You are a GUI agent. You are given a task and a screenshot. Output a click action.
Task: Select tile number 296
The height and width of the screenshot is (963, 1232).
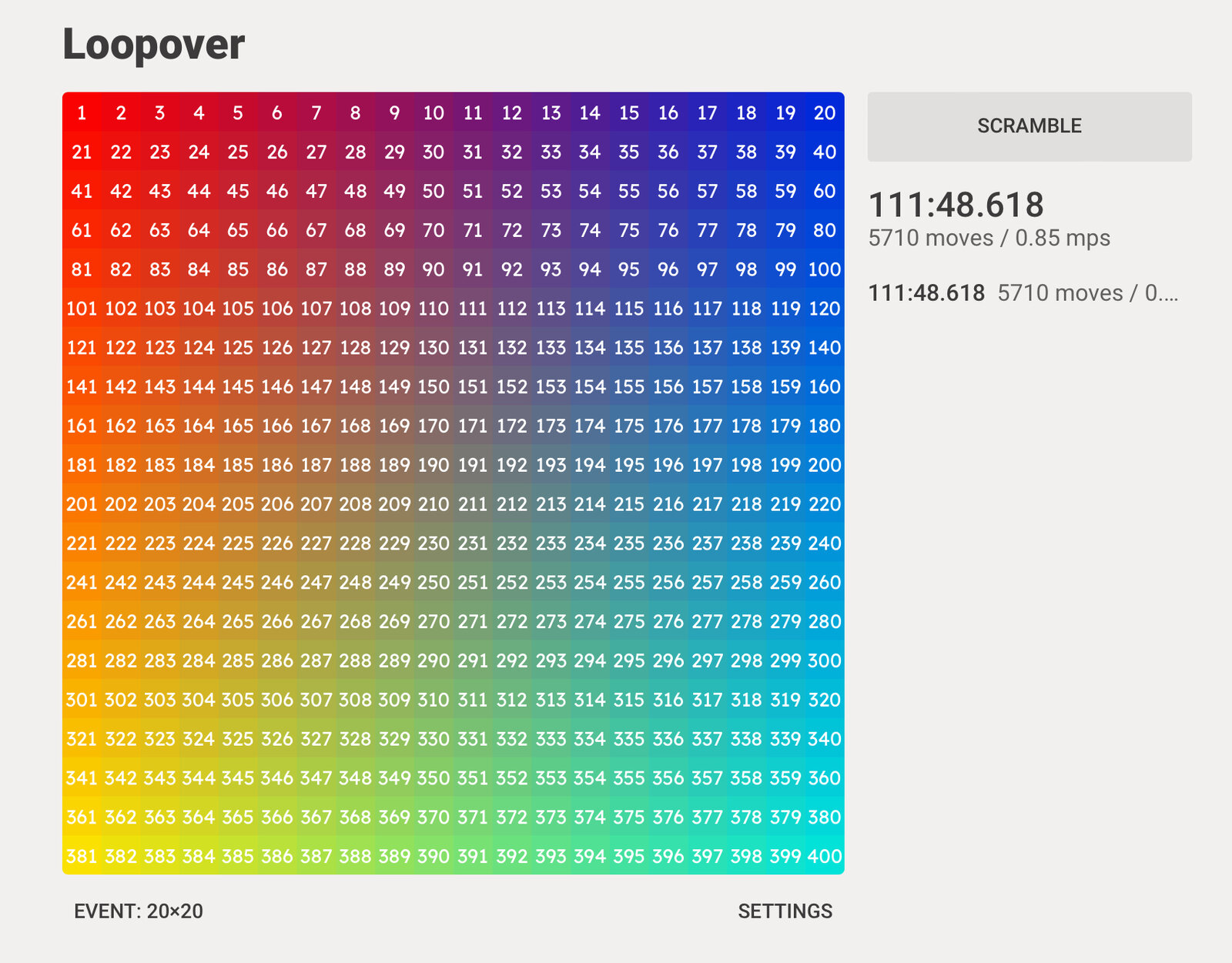(668, 660)
